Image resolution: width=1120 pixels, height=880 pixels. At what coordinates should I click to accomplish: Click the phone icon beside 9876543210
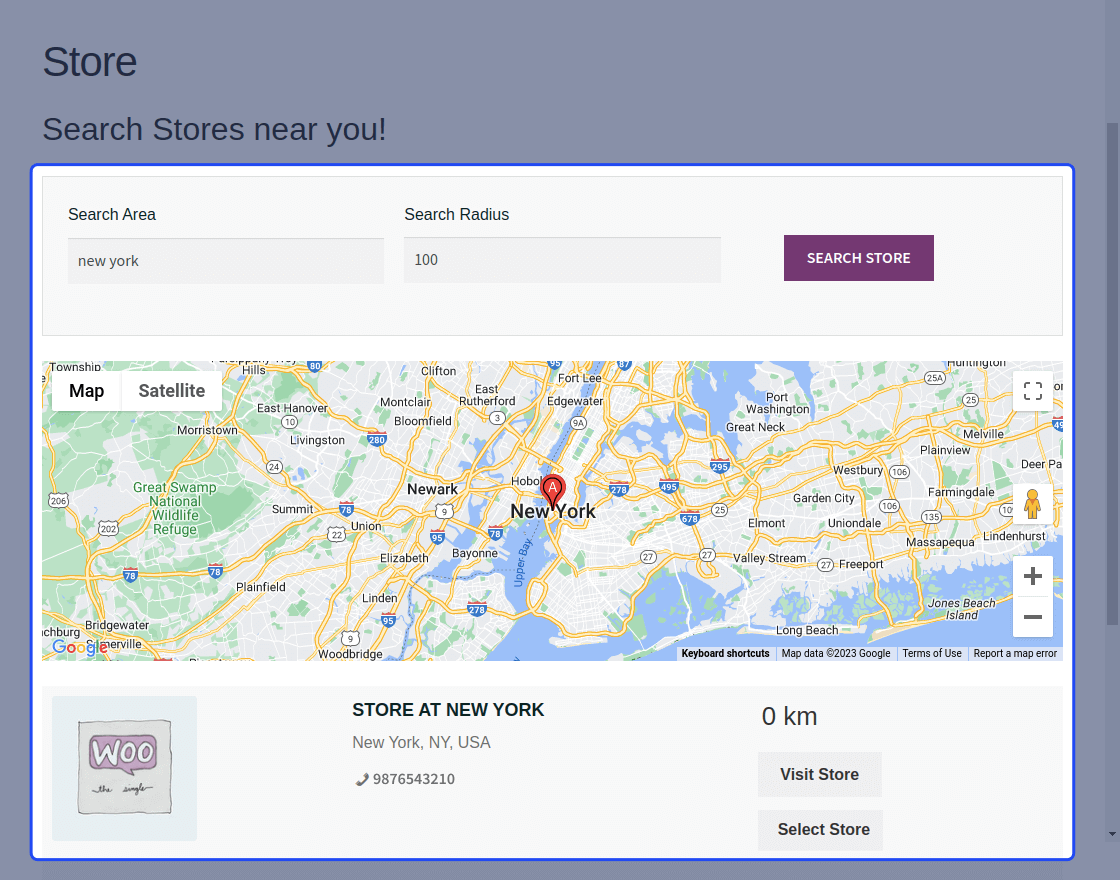360,778
